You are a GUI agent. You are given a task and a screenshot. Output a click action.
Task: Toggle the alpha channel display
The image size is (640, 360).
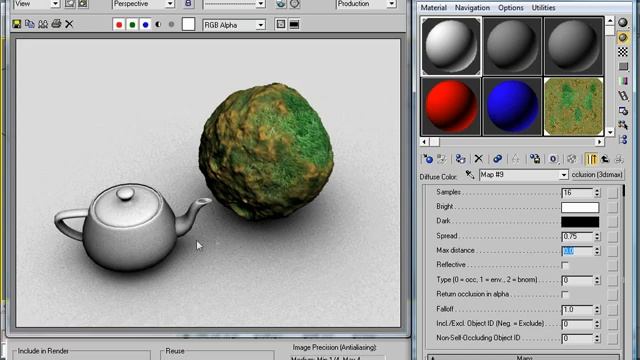pyautogui.click(x=158, y=25)
